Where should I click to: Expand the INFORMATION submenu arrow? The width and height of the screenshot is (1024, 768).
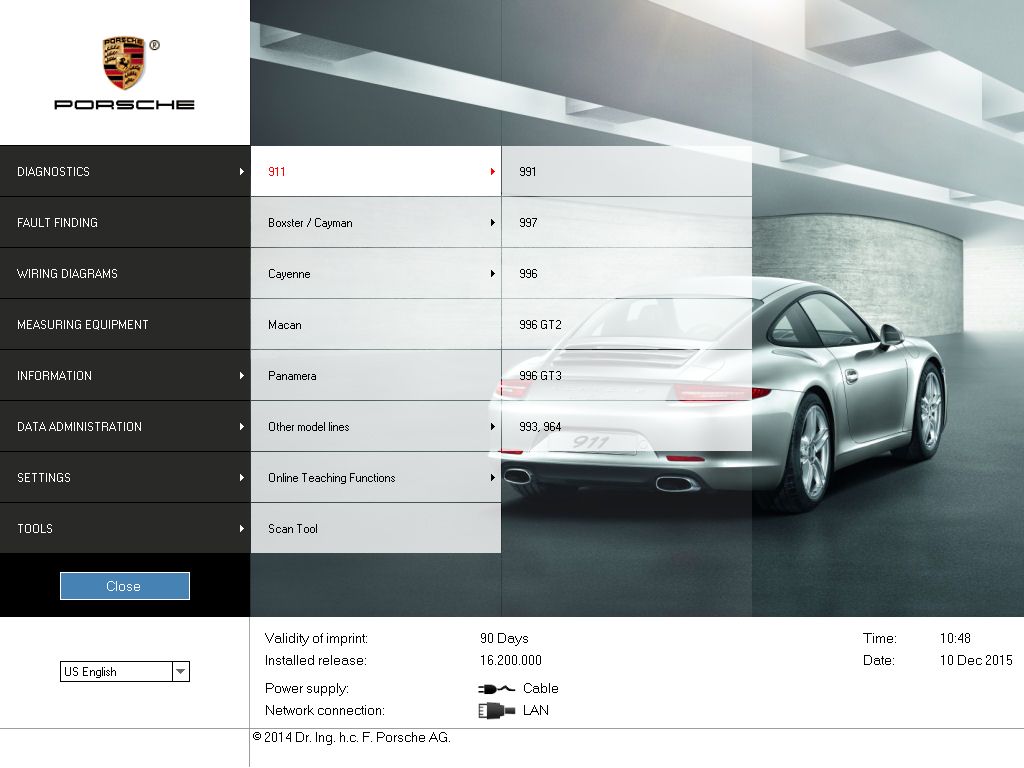pos(242,376)
